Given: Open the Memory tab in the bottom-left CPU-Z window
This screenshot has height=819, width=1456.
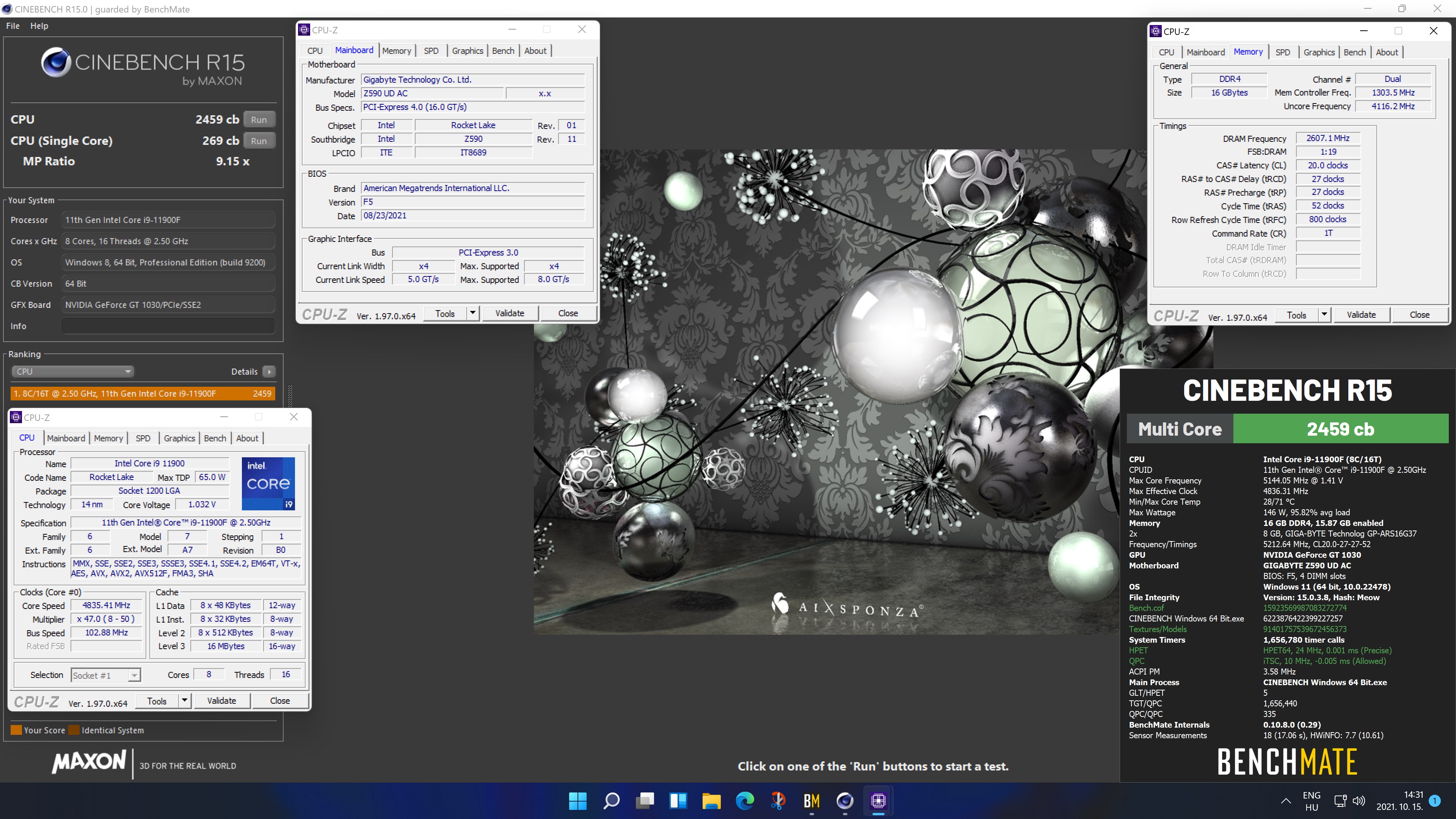Looking at the screenshot, I should coord(108,438).
